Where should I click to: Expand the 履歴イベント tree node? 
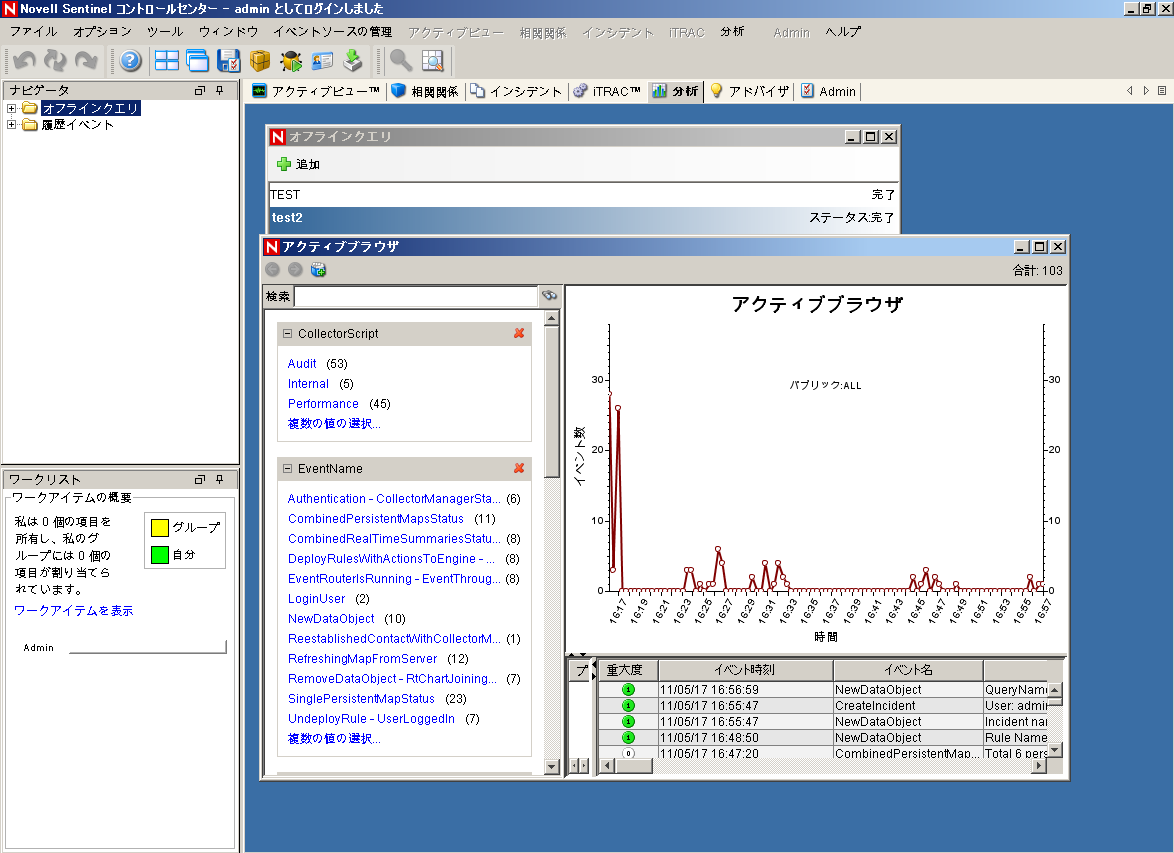click(x=12, y=125)
